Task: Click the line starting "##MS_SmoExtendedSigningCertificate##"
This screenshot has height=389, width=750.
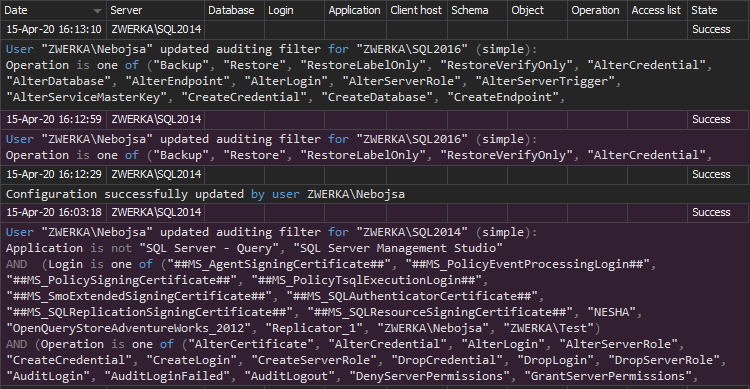Action: (275, 296)
